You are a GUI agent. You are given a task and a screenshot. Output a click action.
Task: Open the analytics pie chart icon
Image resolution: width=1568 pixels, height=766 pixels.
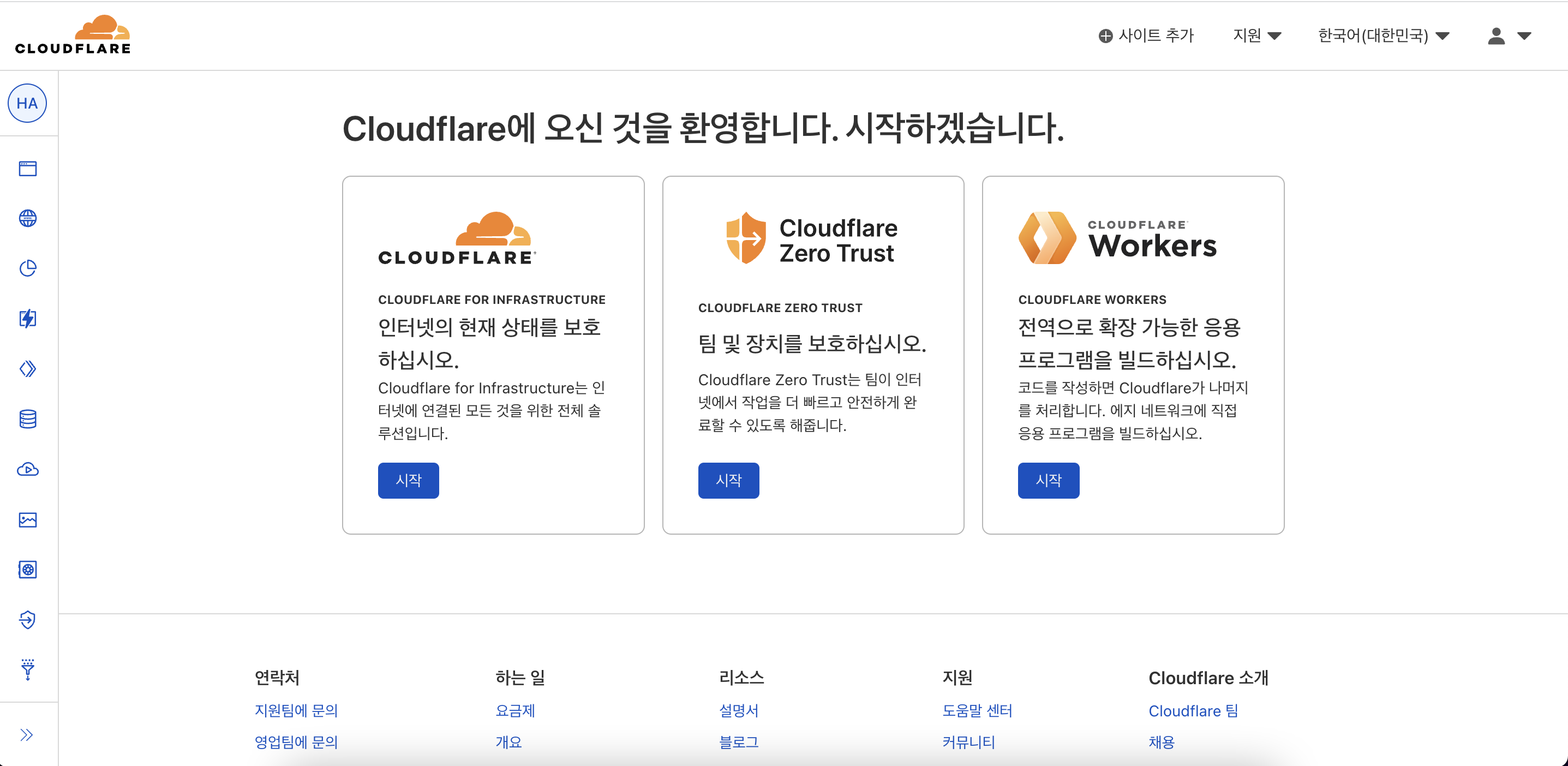click(x=27, y=268)
